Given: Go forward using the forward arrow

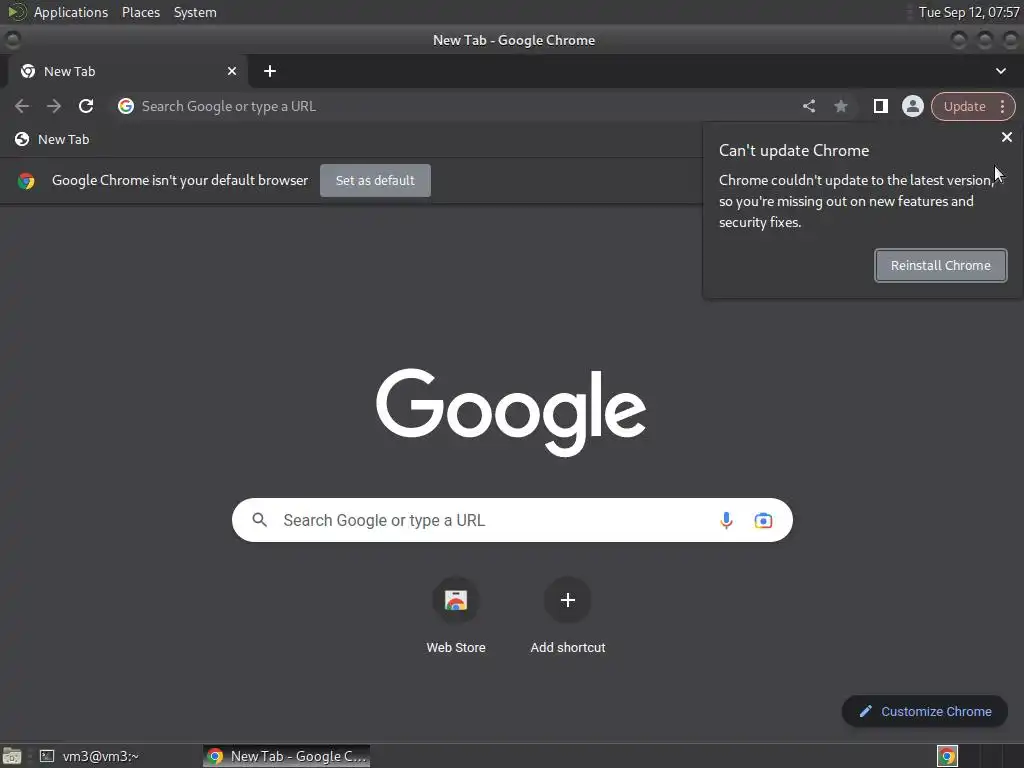Looking at the screenshot, I should (x=54, y=106).
